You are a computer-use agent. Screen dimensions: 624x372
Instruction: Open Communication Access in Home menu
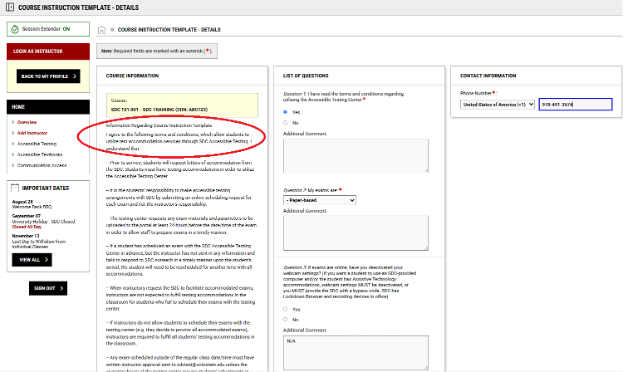click(42, 165)
